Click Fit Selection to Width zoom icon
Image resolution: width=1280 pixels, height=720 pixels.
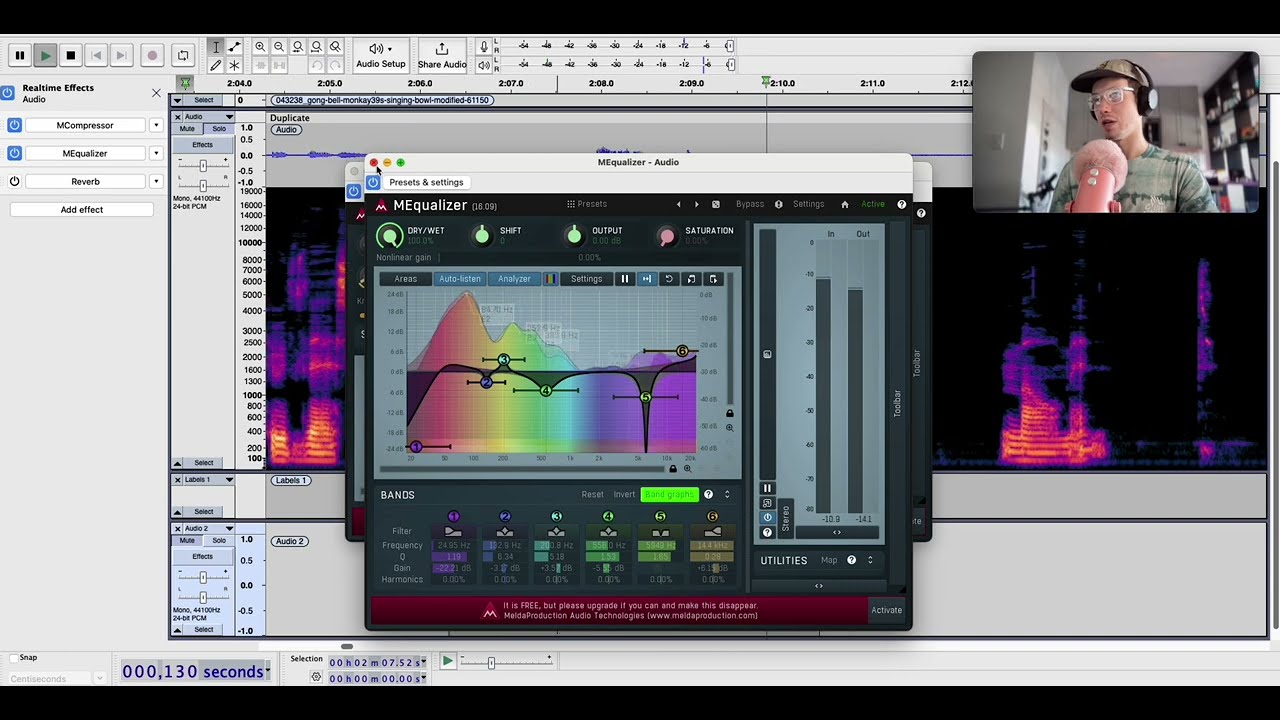click(298, 47)
